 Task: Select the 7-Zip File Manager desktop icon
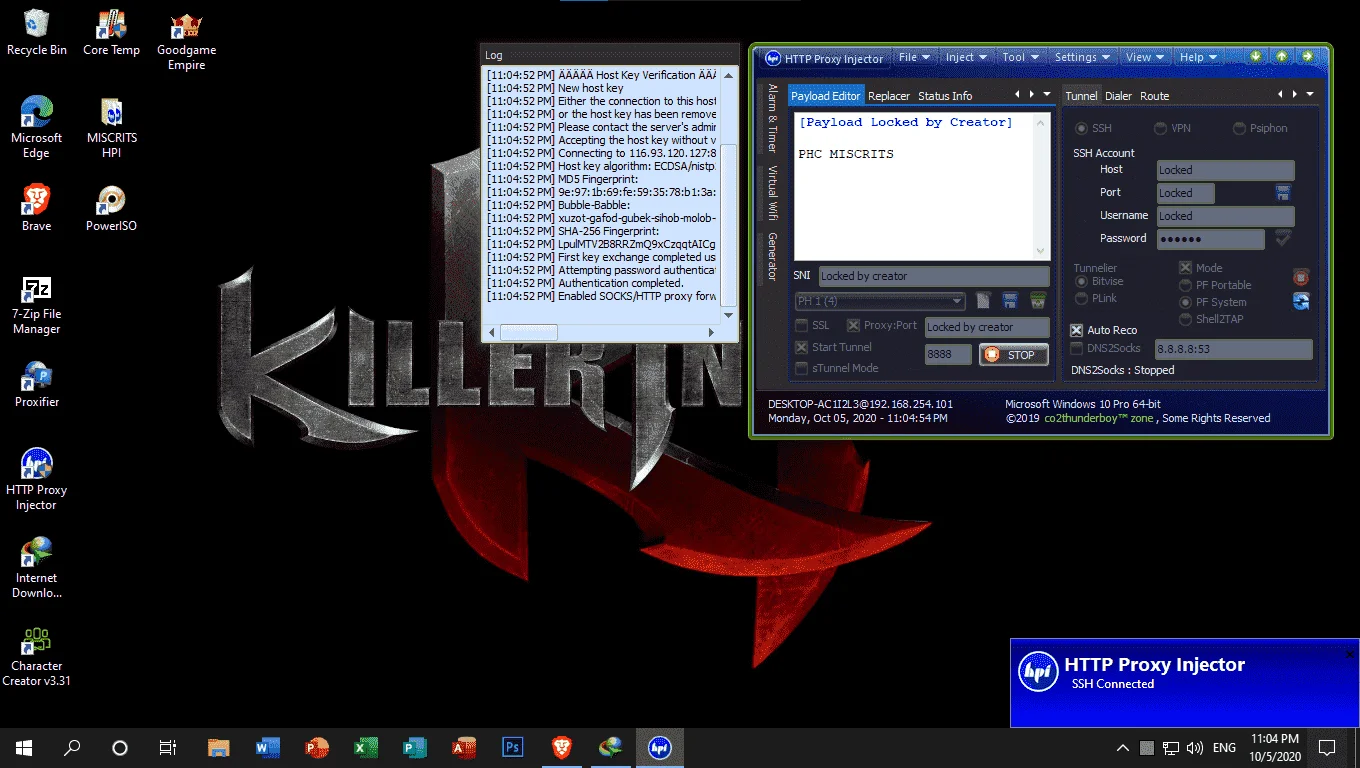pyautogui.click(x=37, y=305)
